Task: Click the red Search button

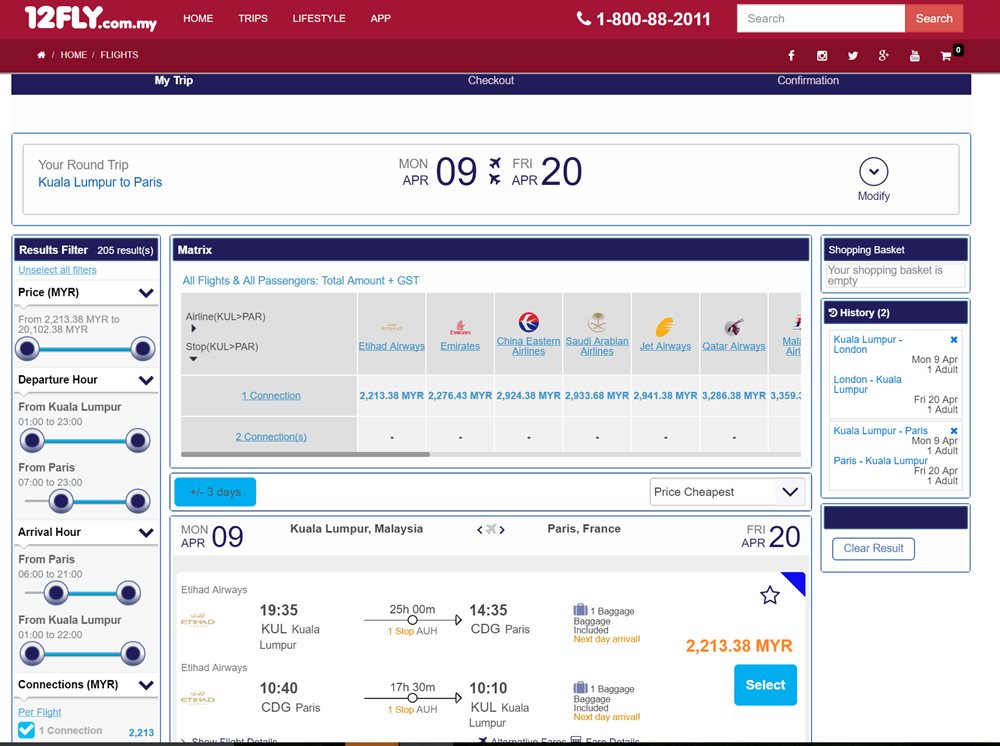Action: pos(934,18)
